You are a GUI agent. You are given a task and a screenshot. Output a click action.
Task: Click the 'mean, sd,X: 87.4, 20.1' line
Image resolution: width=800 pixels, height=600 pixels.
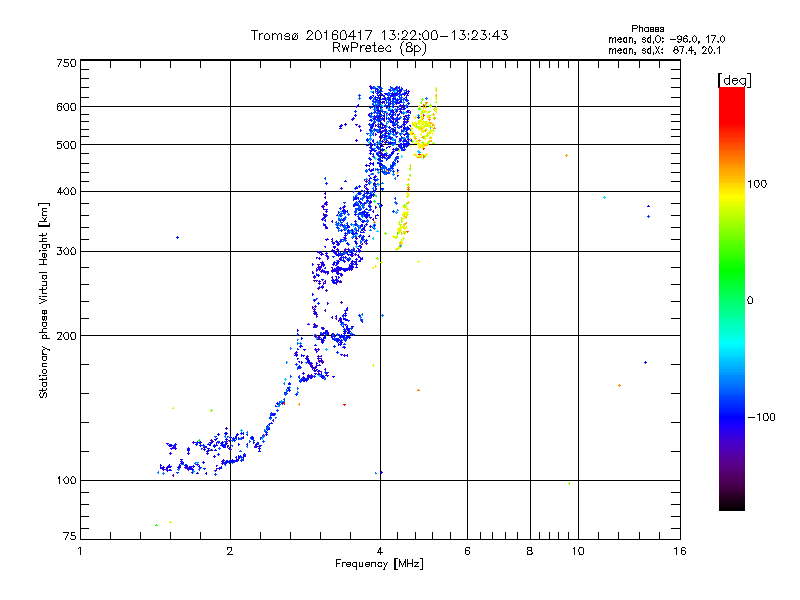point(664,51)
